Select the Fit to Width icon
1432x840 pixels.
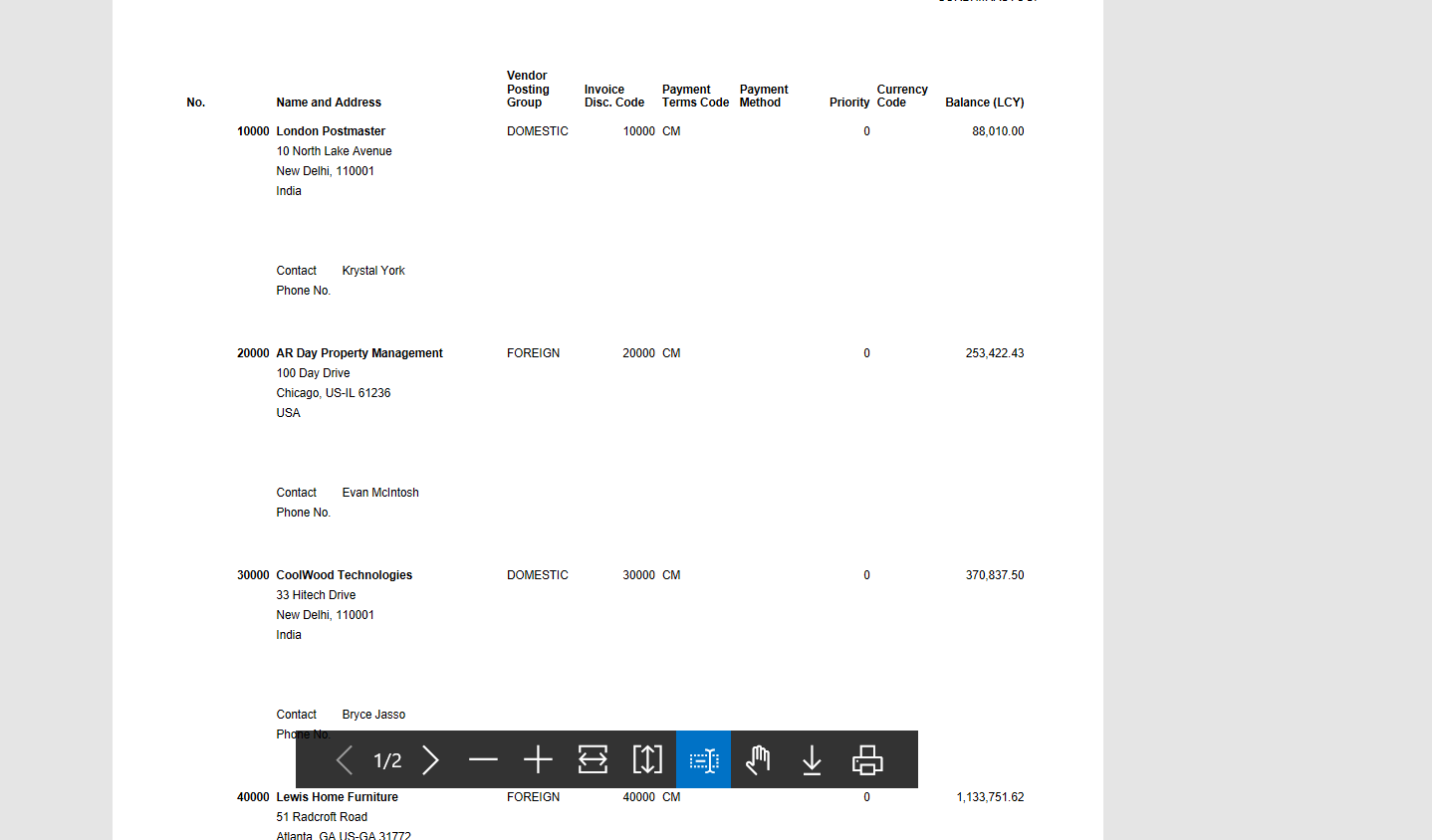click(593, 759)
